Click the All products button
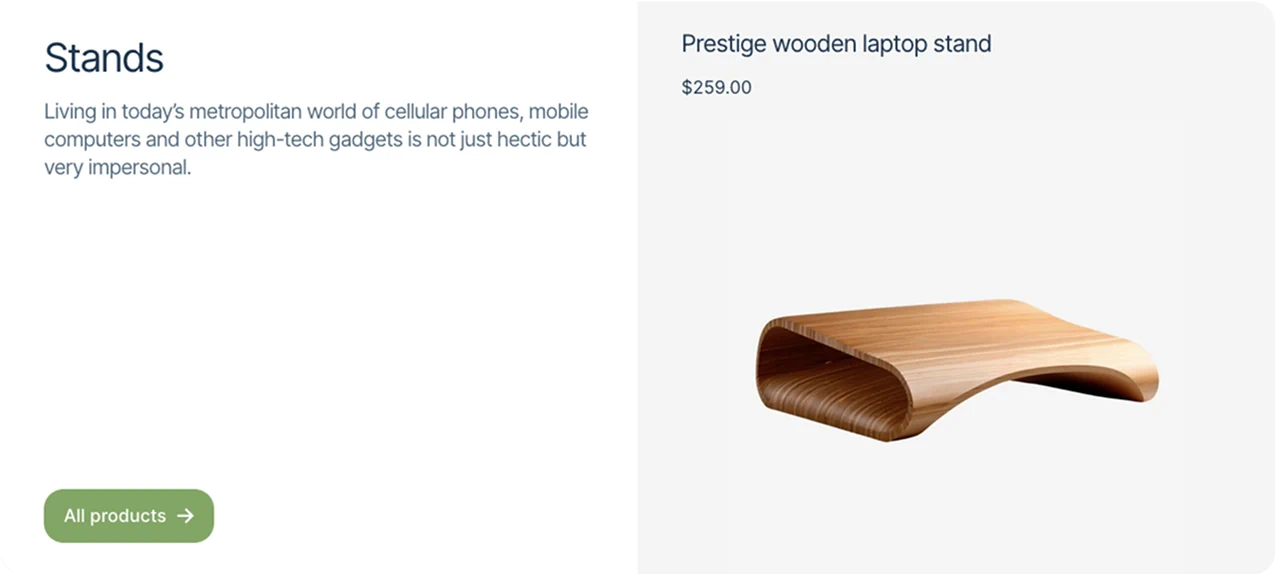 click(x=128, y=516)
